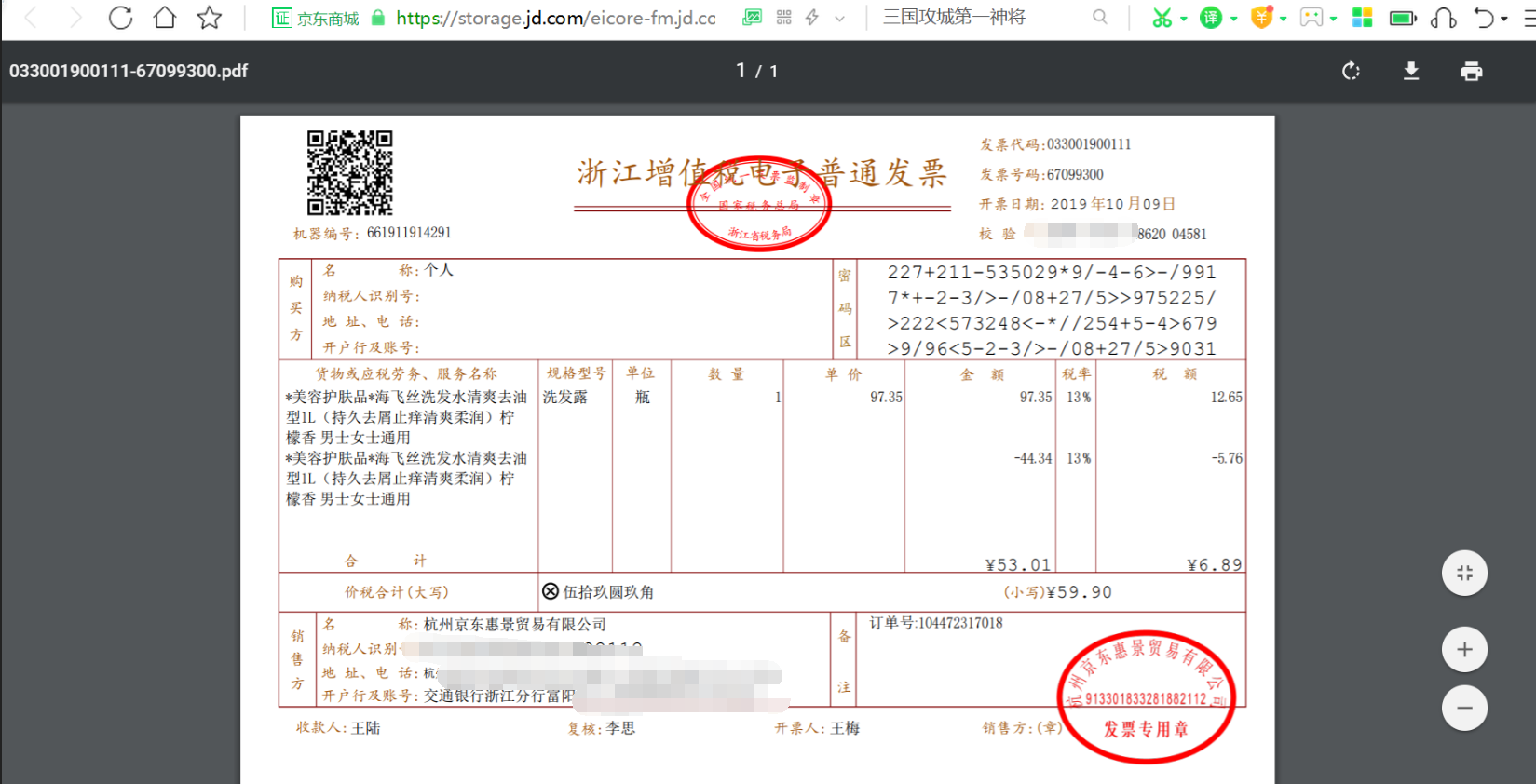The height and width of the screenshot is (784, 1536).
Task: Click the address bar URL storage.jd.com
Action: [556, 18]
